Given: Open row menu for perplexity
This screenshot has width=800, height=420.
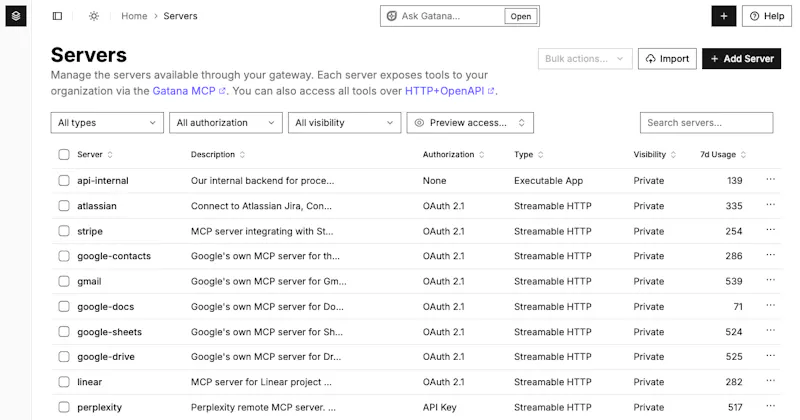Looking at the screenshot, I should [770, 406].
